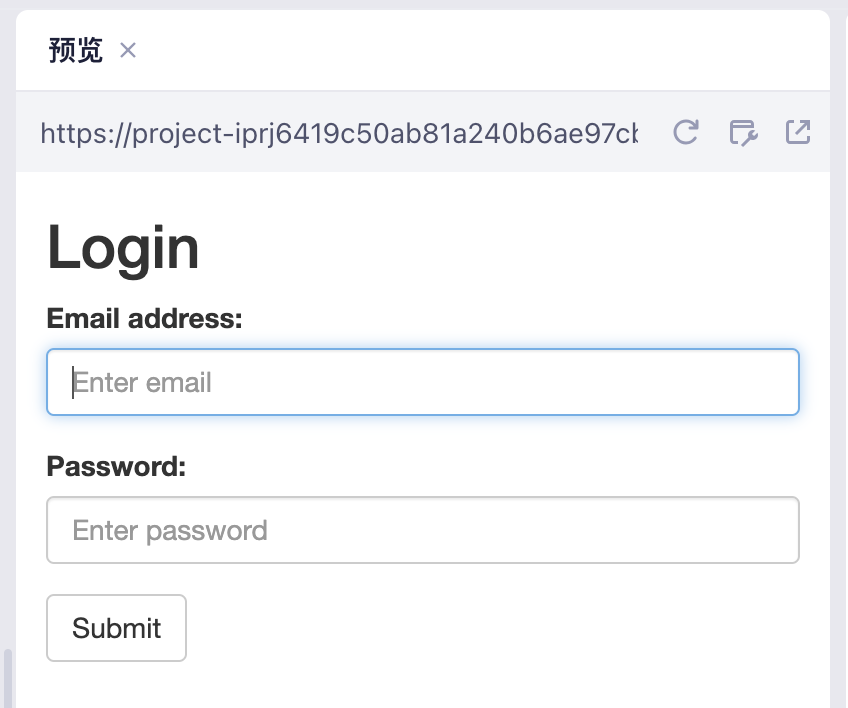Image resolution: width=848 pixels, height=708 pixels.
Task: Open the preview debugging tools icon
Action: pyautogui.click(x=744, y=133)
